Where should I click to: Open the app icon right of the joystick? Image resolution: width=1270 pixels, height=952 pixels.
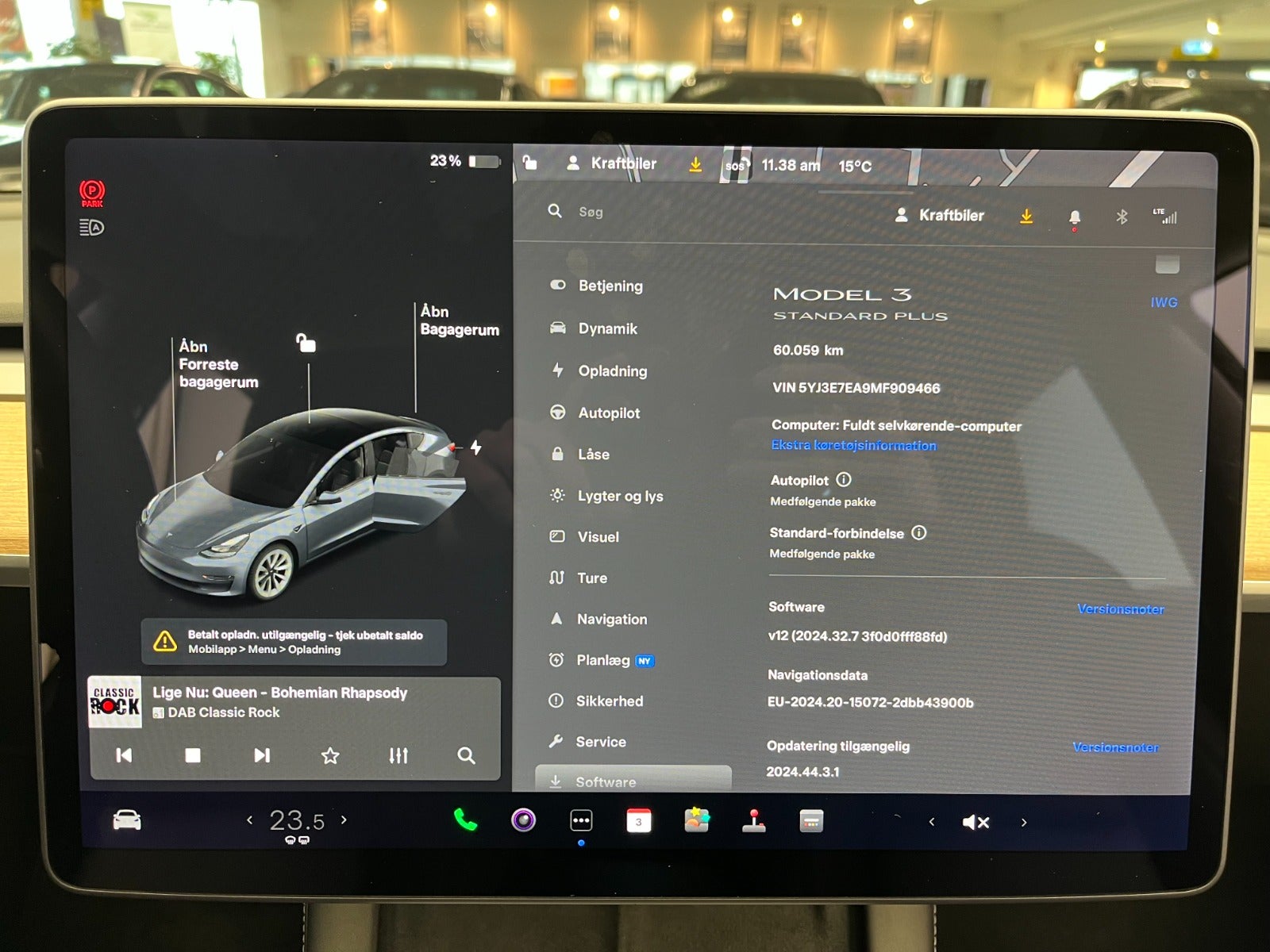tap(811, 821)
